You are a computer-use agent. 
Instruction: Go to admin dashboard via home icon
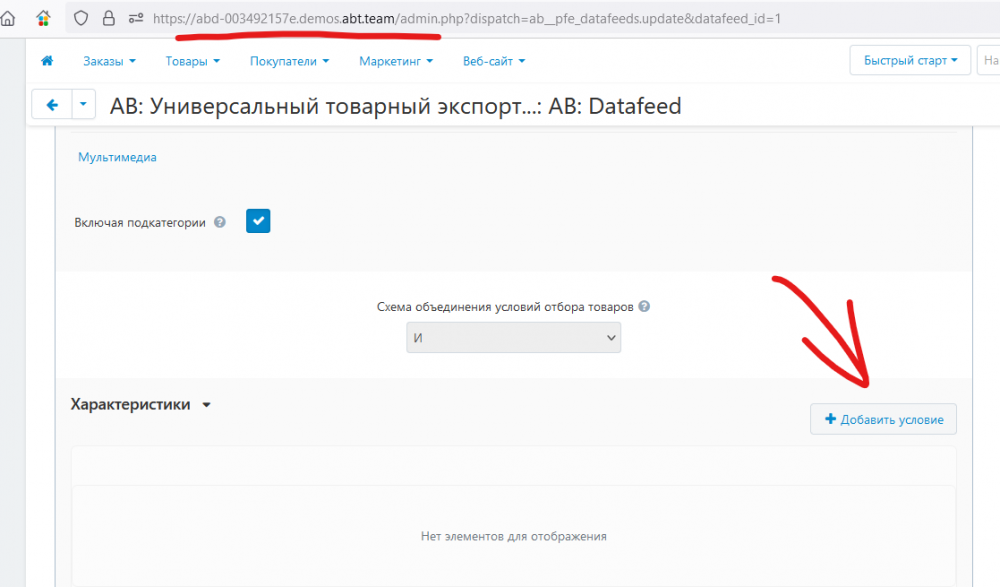pyautogui.click(x=46, y=61)
